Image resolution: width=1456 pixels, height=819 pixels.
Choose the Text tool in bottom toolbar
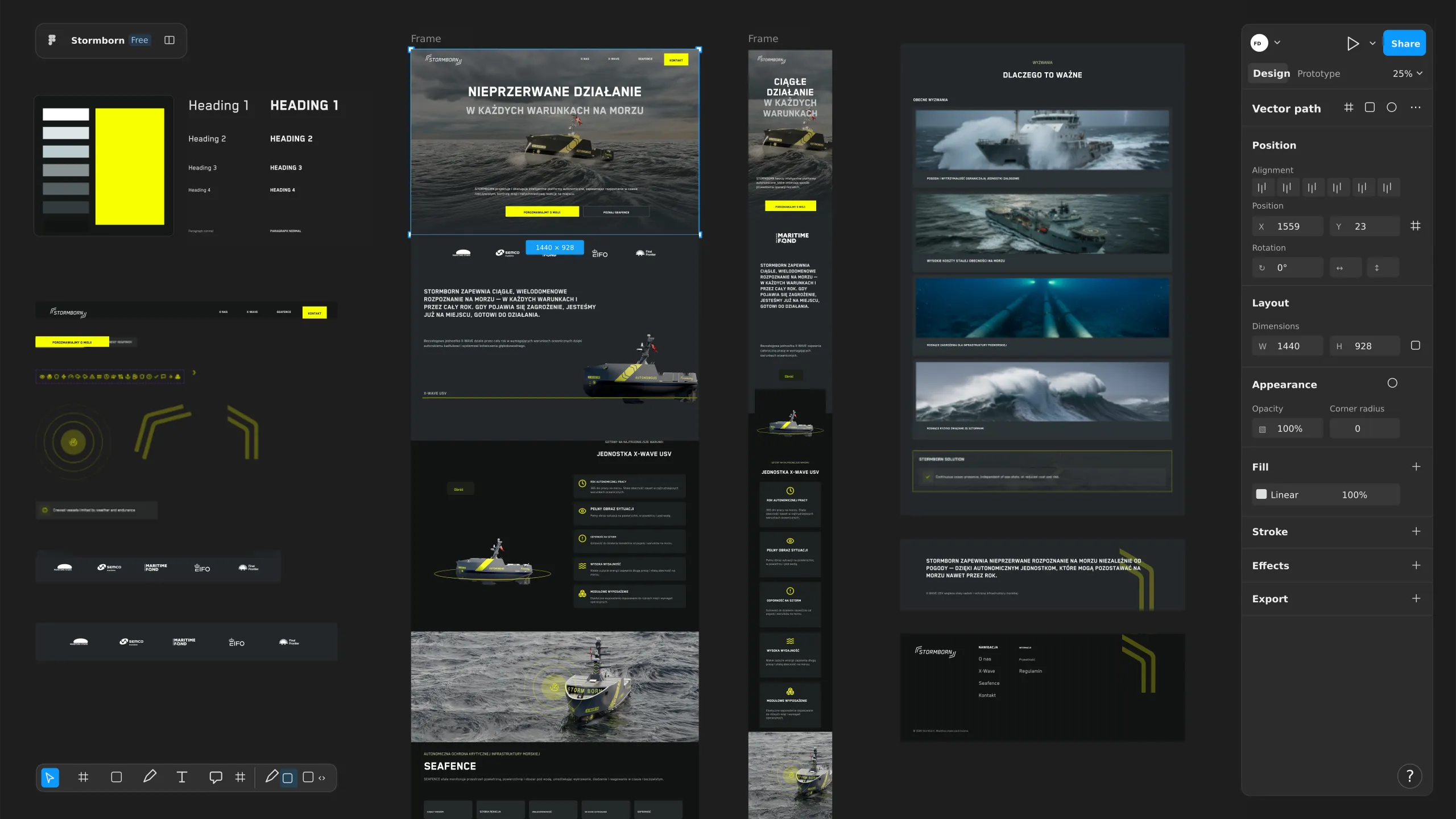pyautogui.click(x=182, y=777)
